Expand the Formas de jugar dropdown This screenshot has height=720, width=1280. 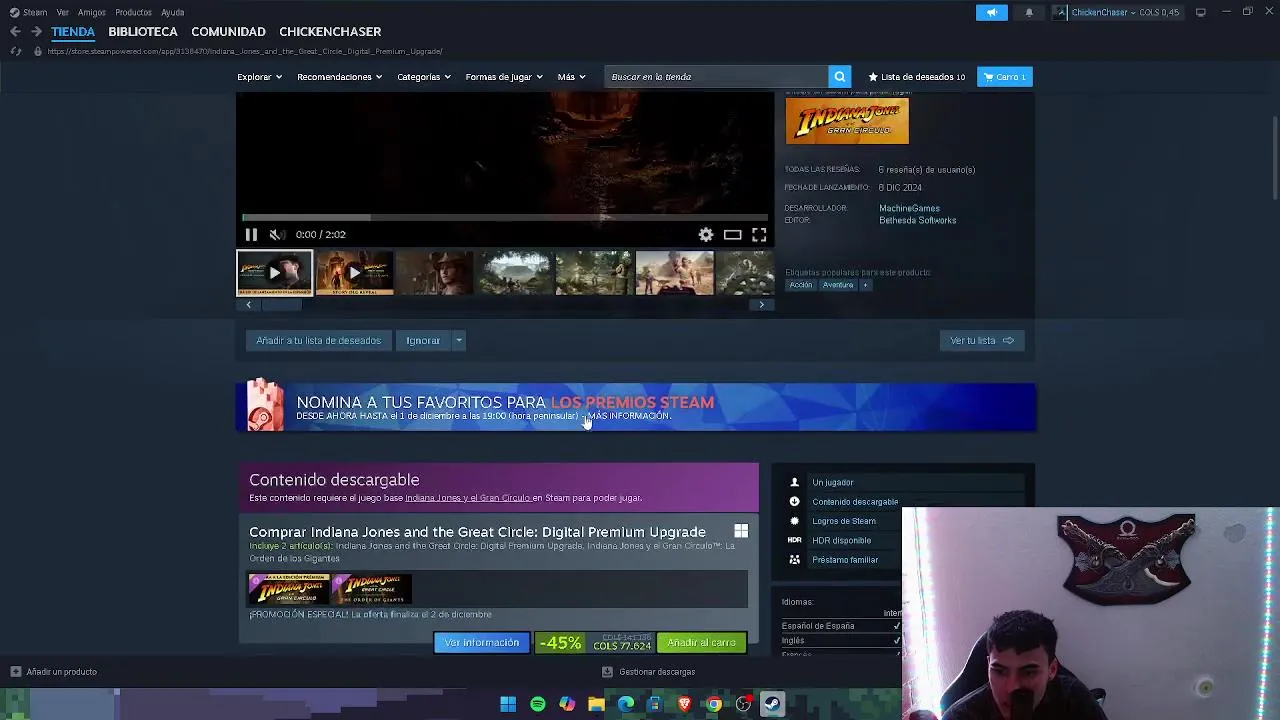point(504,77)
